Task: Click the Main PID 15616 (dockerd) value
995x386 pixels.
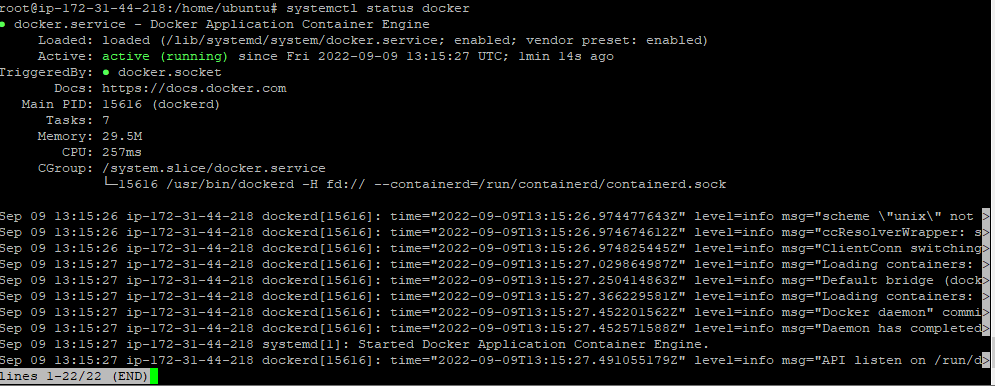Action: [161, 105]
